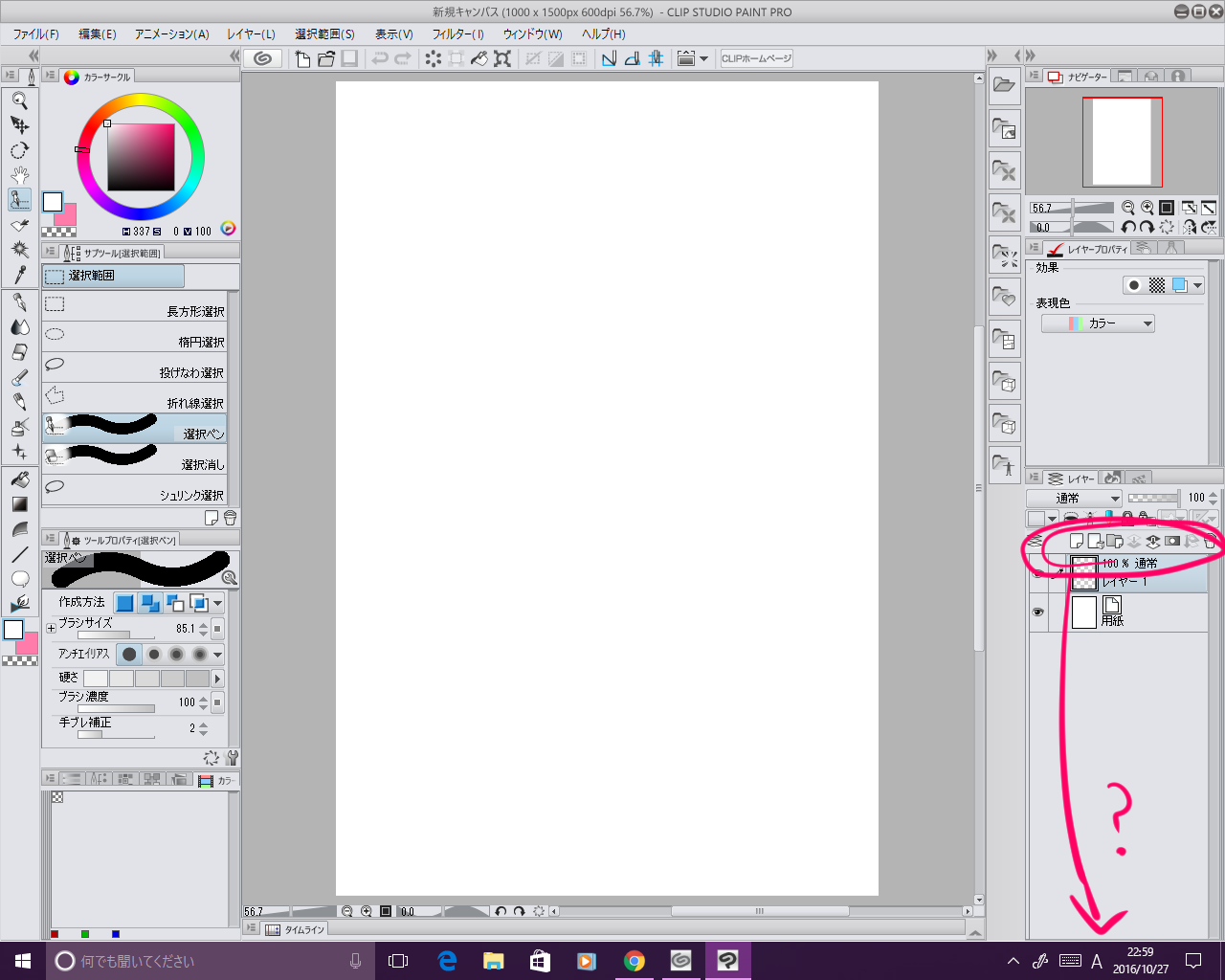Select the Auto select wand tool
This screenshot has height=980, width=1225.
[x=19, y=249]
